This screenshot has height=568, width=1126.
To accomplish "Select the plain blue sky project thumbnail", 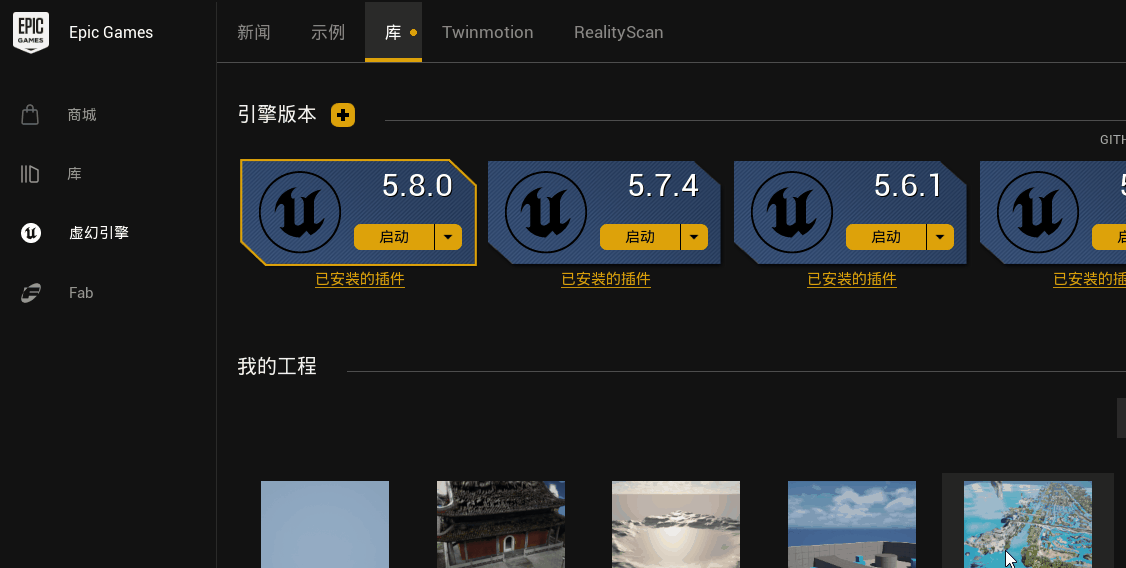I will (325, 524).
